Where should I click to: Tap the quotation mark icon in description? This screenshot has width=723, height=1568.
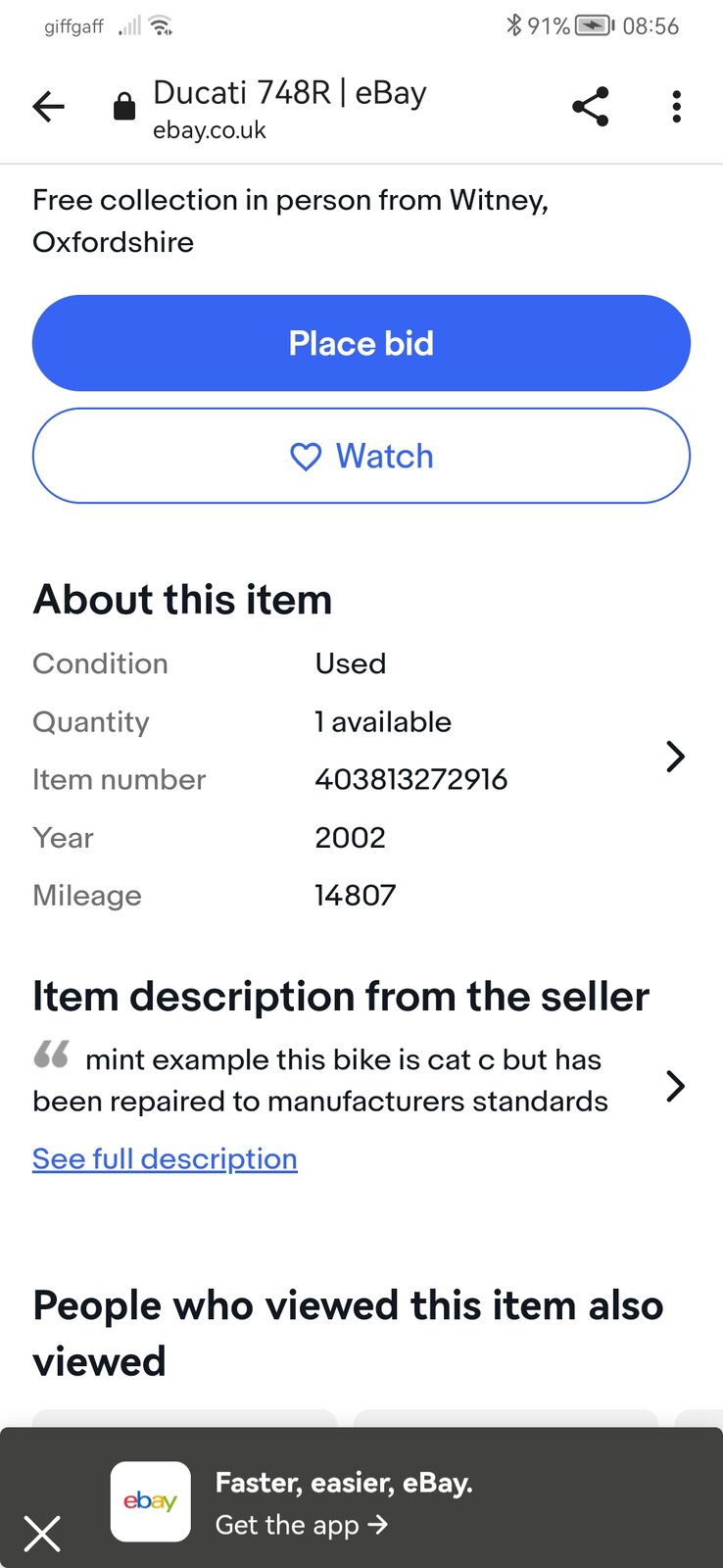(52, 1054)
